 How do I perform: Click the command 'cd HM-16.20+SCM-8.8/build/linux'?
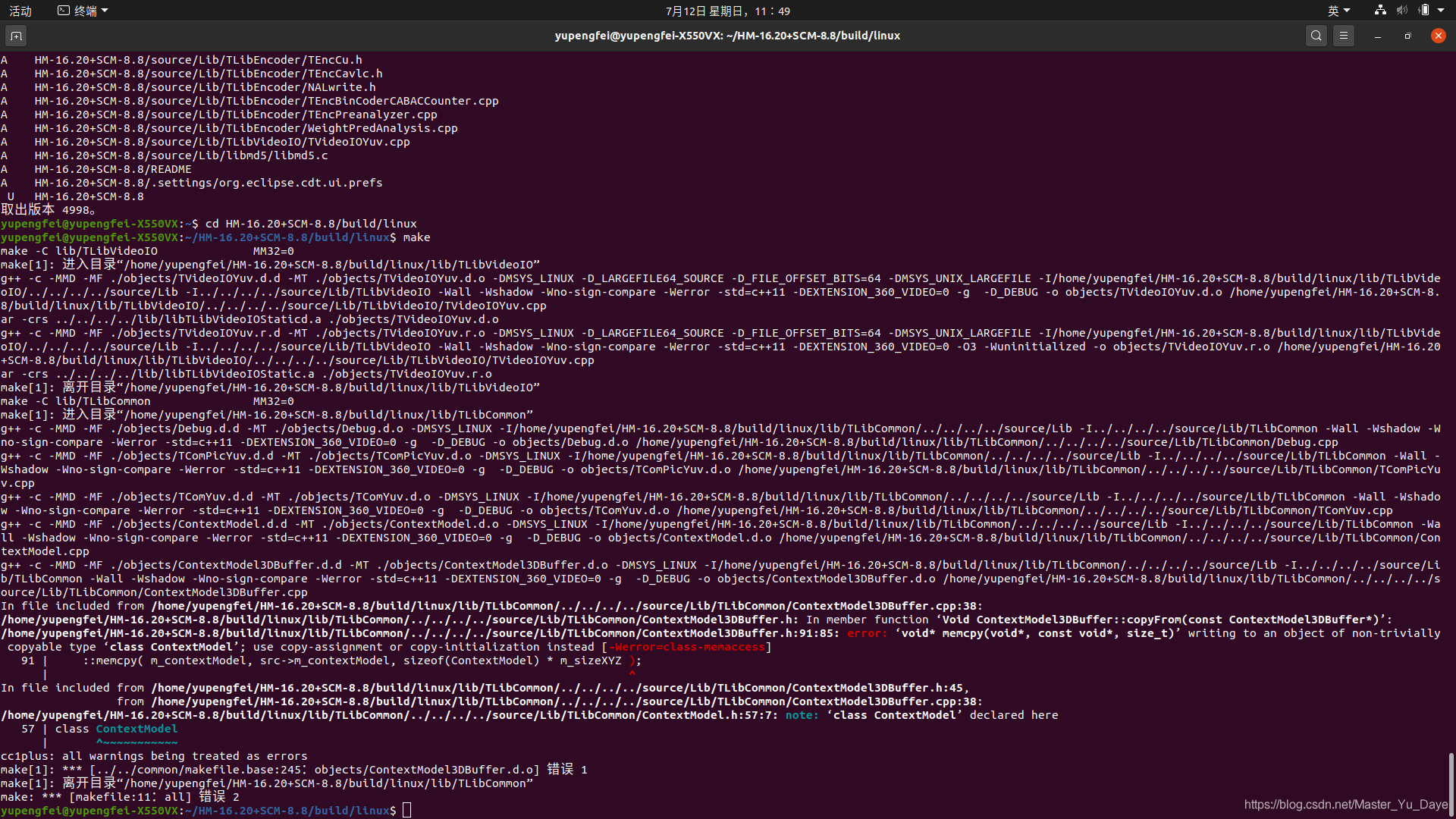[x=311, y=224]
